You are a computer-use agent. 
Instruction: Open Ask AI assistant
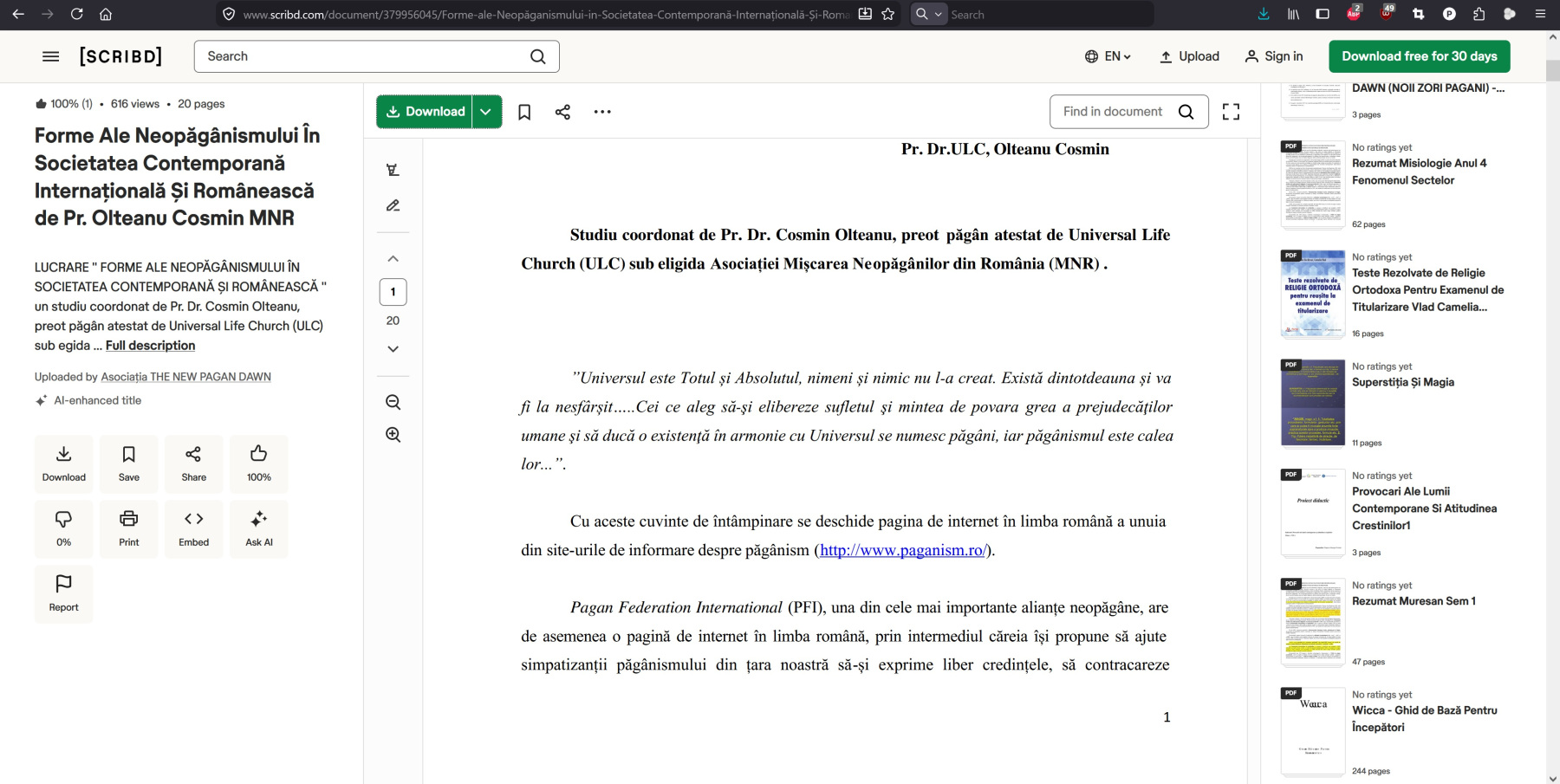click(x=258, y=528)
